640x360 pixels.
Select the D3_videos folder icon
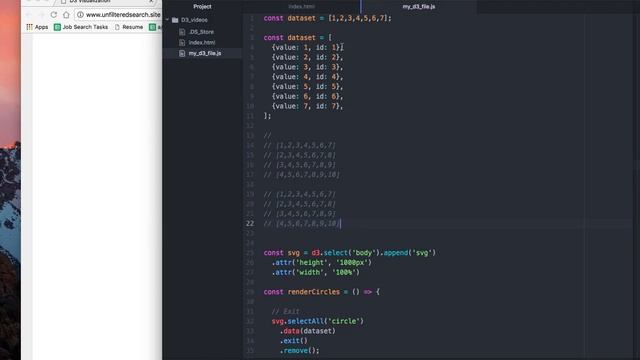(x=175, y=20)
